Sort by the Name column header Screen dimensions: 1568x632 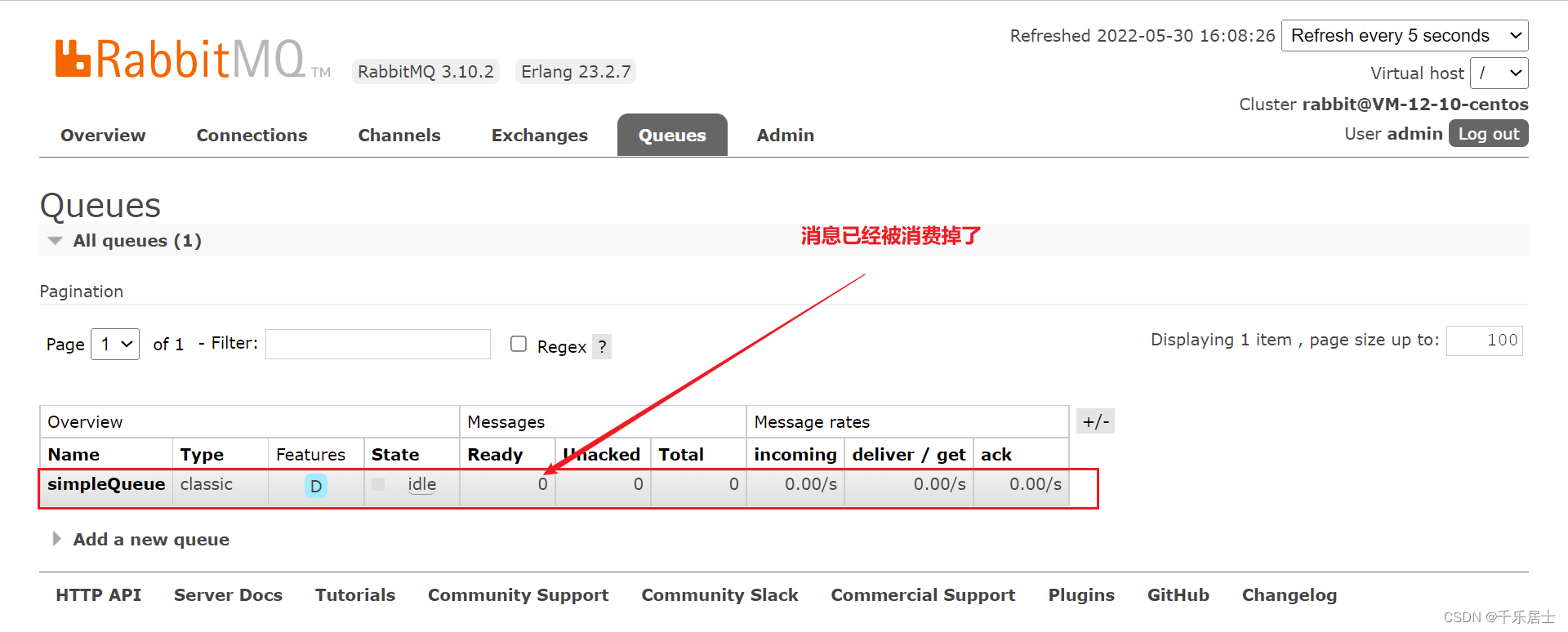click(x=73, y=455)
